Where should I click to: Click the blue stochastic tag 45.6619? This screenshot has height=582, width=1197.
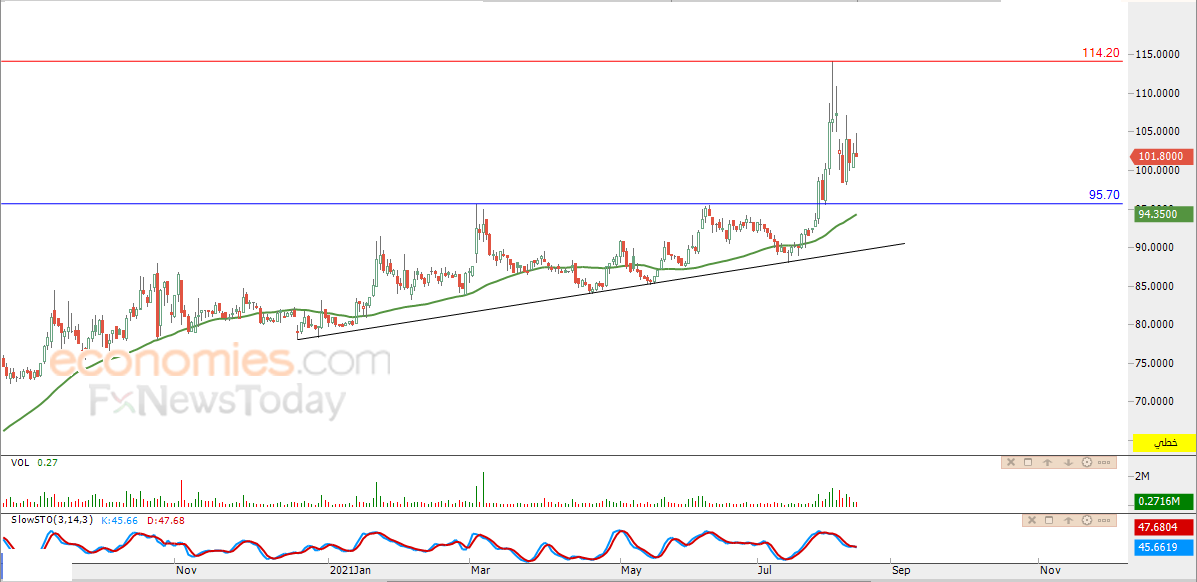tap(1162, 547)
